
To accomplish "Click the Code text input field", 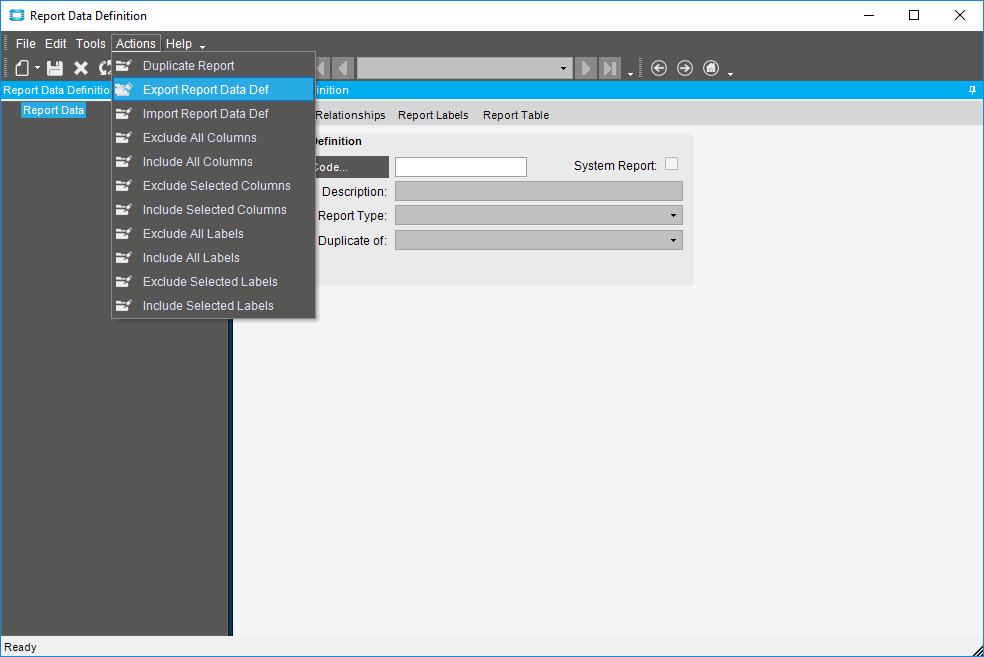I will [460, 167].
